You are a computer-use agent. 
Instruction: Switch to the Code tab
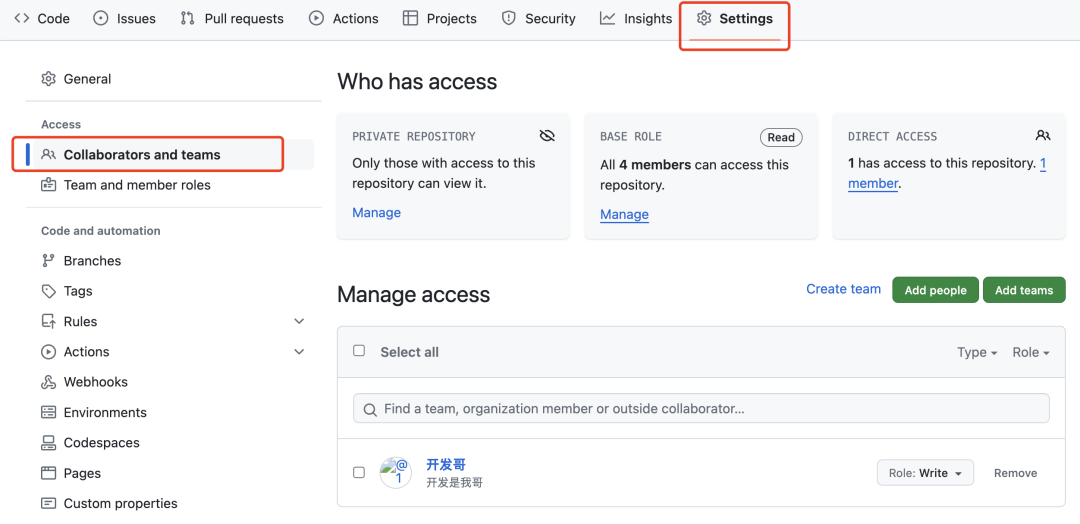[42, 19]
